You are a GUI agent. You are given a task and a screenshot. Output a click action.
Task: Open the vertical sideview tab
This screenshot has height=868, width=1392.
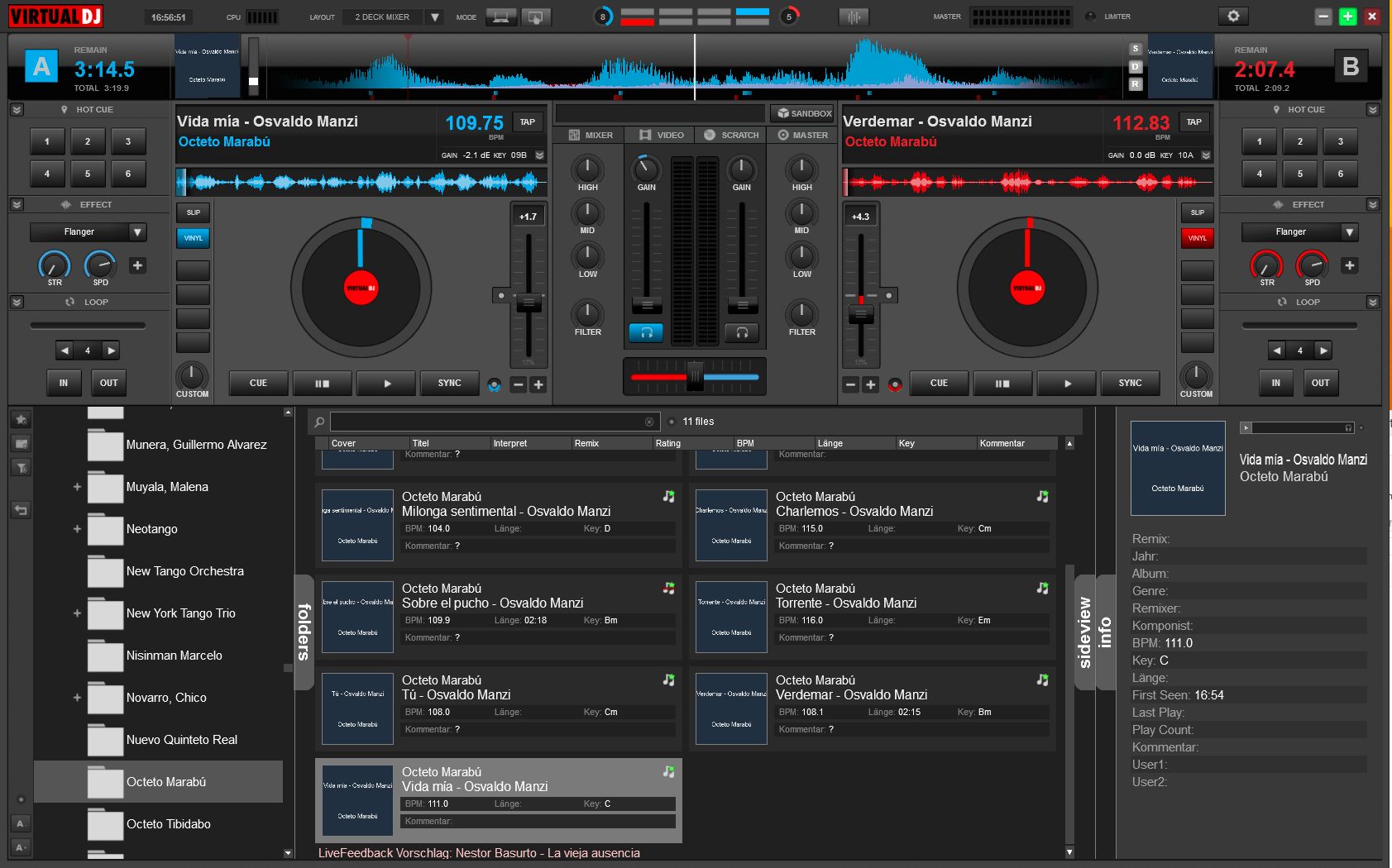click(1085, 632)
